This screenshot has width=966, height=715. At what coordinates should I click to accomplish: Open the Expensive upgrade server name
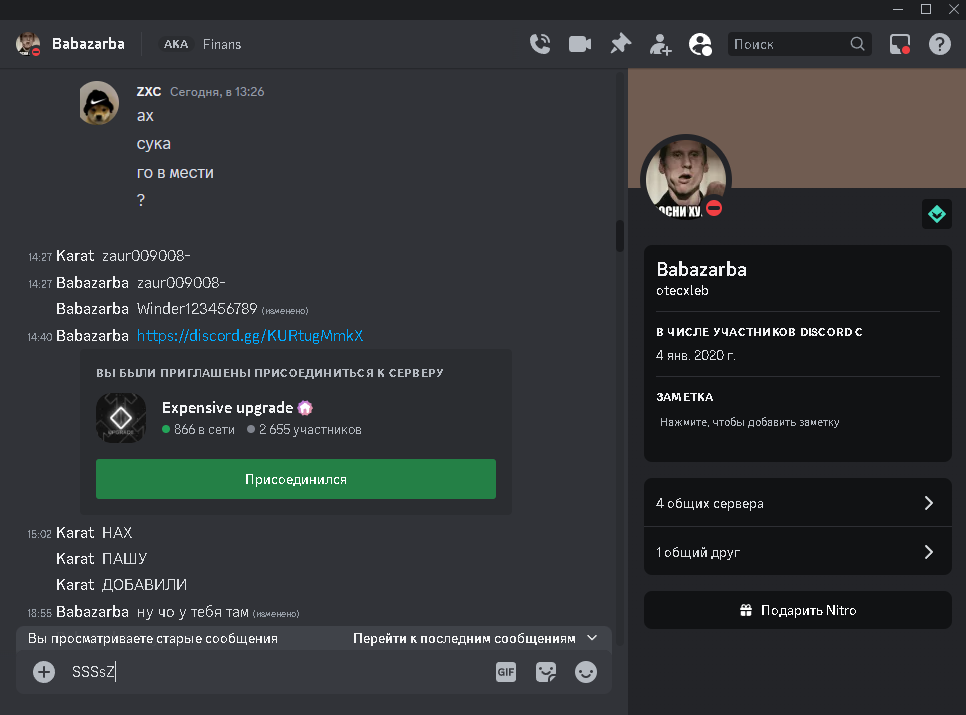227,408
